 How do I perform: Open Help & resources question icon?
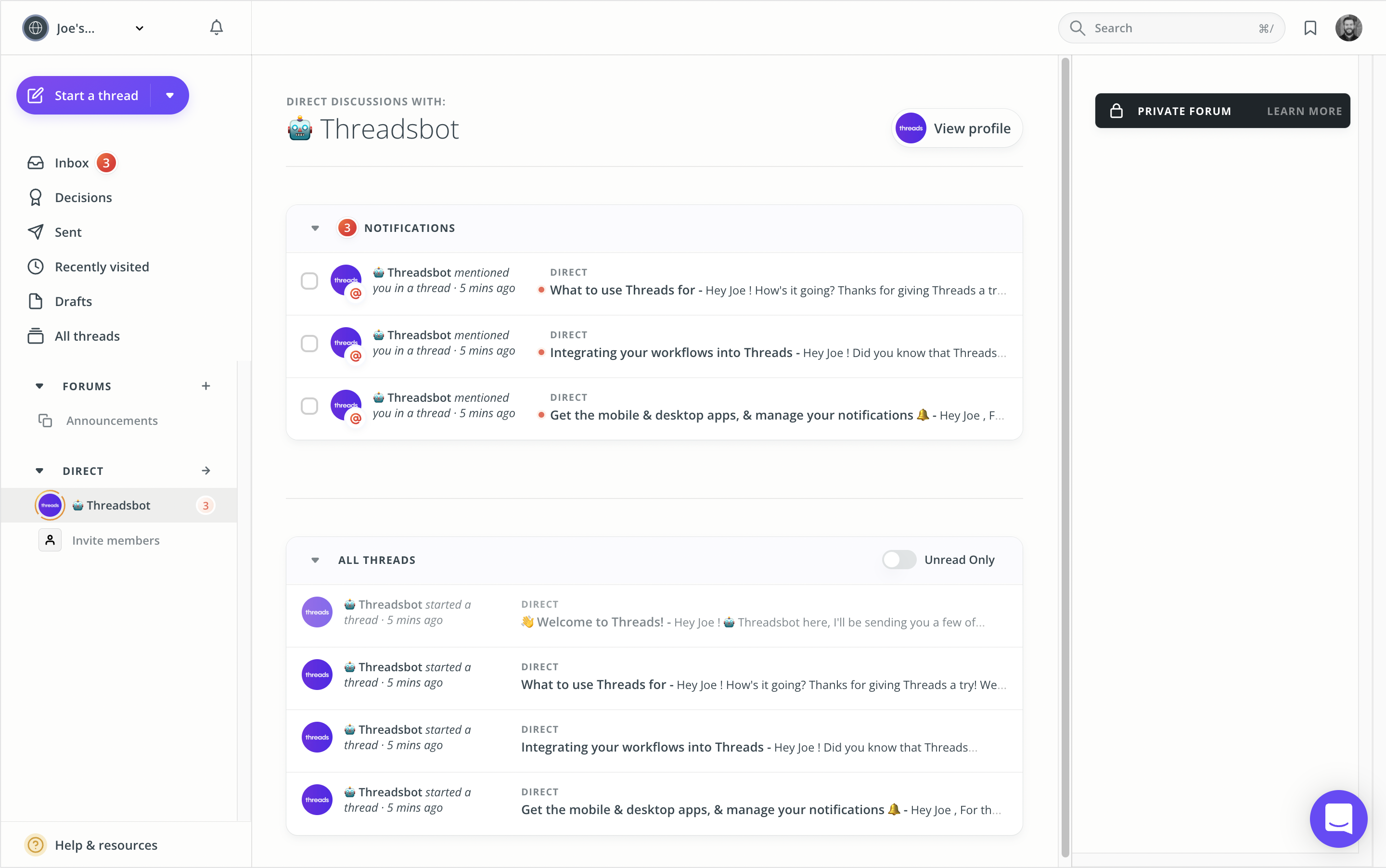click(36, 844)
